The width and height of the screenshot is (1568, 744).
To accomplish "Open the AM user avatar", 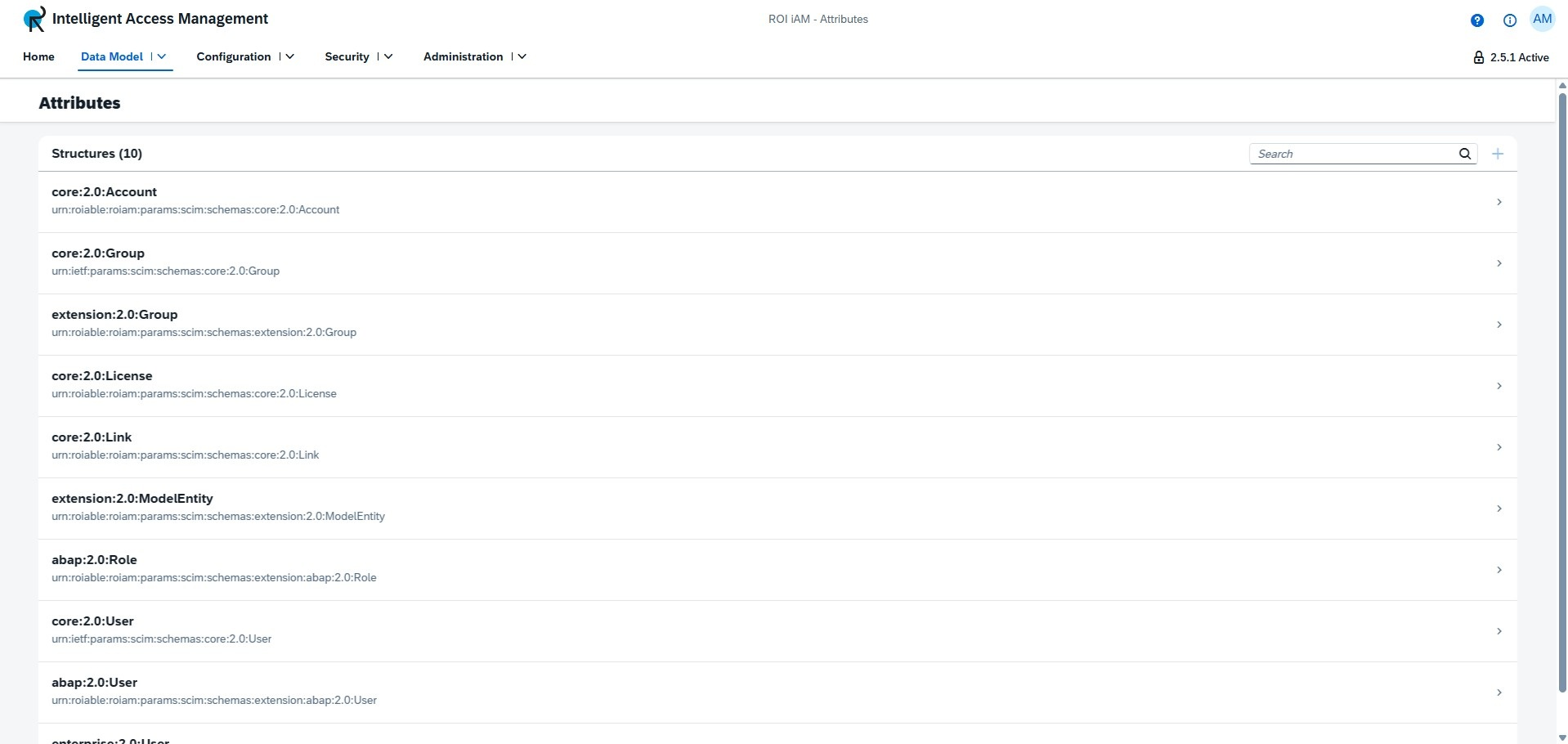I will (x=1542, y=20).
